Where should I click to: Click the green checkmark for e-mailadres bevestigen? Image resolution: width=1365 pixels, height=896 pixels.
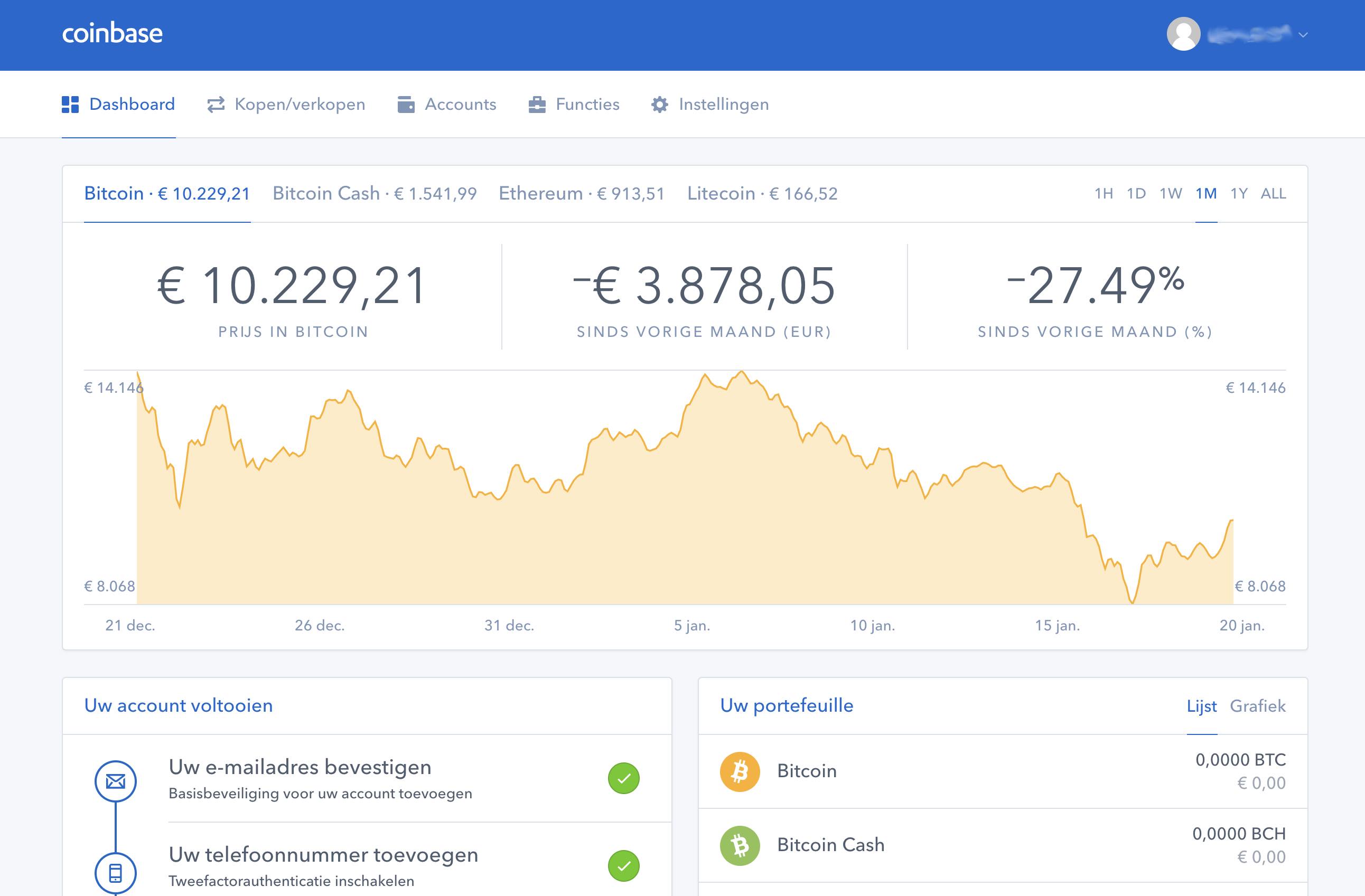pos(624,778)
